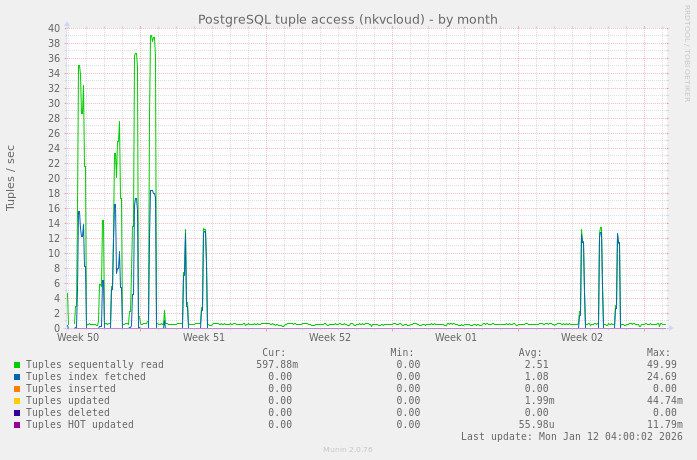Click the yellow Tuples updated swatch
The width and height of the screenshot is (697, 460).
coord(17,401)
